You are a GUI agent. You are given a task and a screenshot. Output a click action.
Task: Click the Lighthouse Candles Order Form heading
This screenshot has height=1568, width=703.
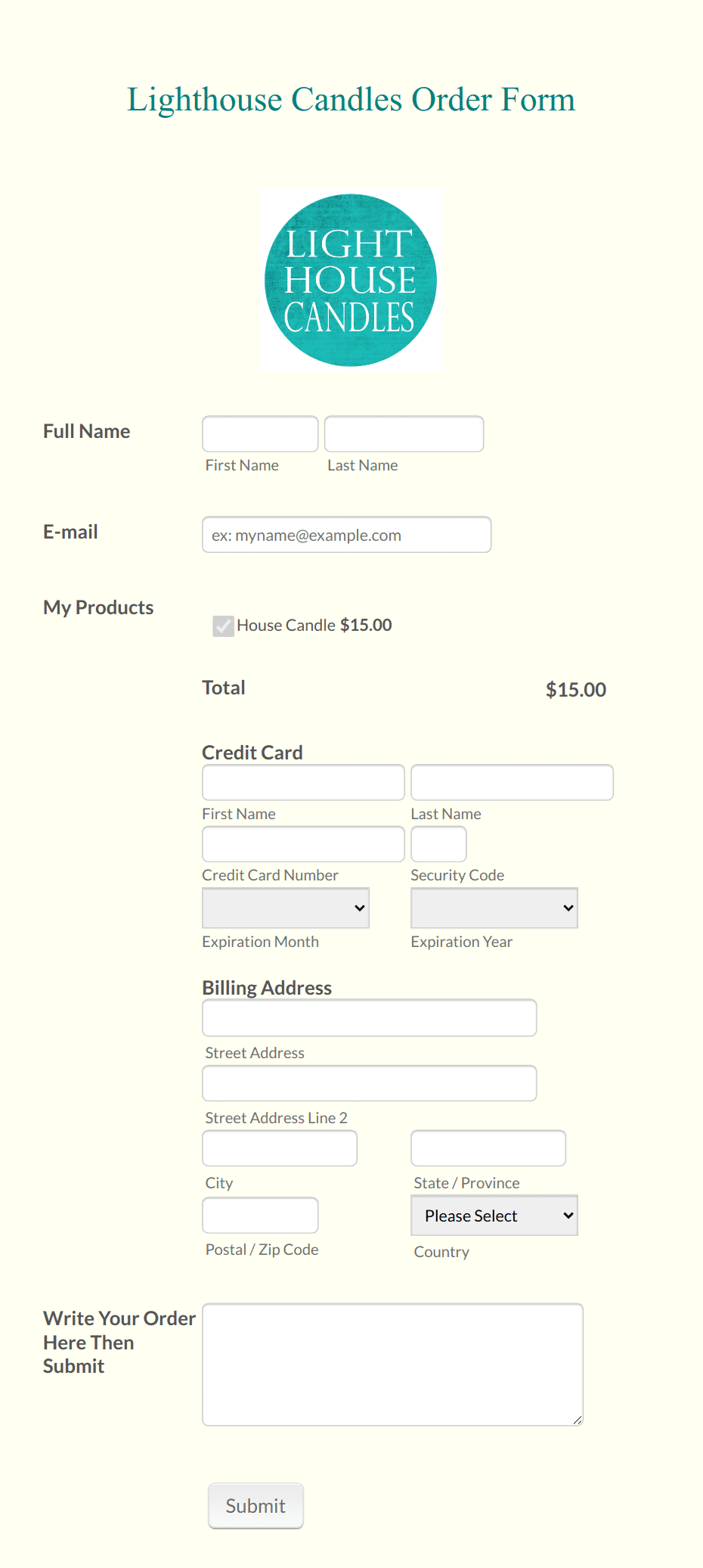(351, 100)
